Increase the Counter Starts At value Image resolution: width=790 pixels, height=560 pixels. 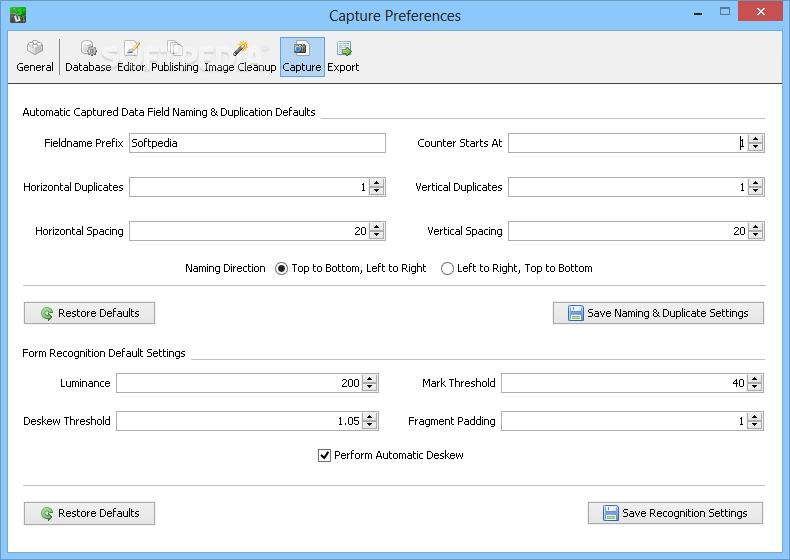click(x=755, y=139)
